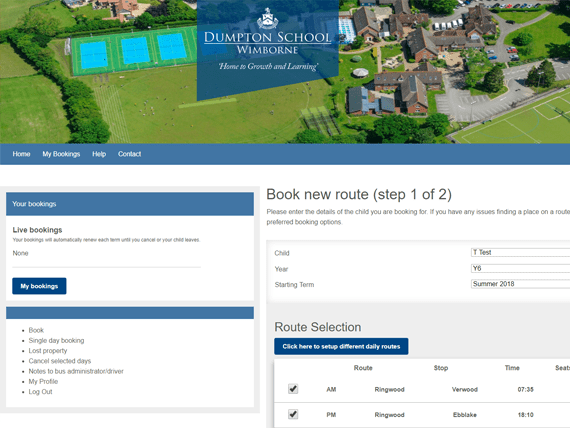Click Ringwood in the PM row

point(389,415)
